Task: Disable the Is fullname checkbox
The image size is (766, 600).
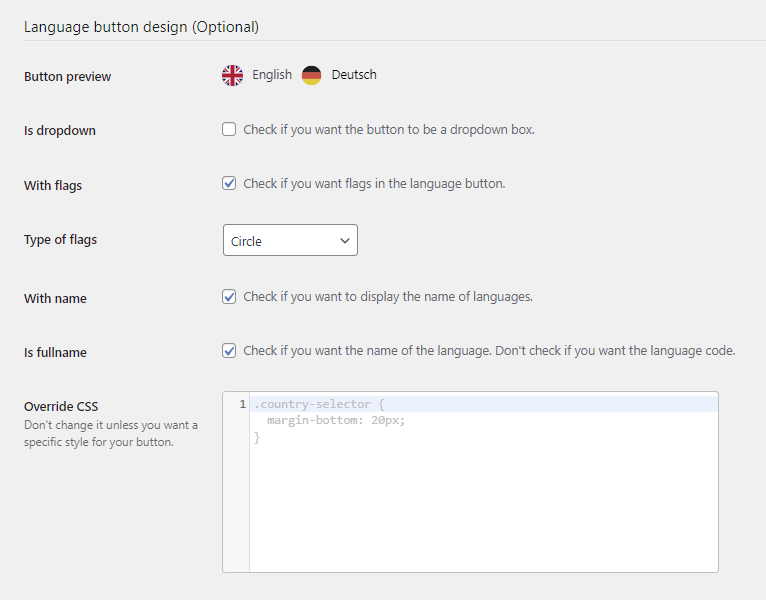Action: coord(230,351)
